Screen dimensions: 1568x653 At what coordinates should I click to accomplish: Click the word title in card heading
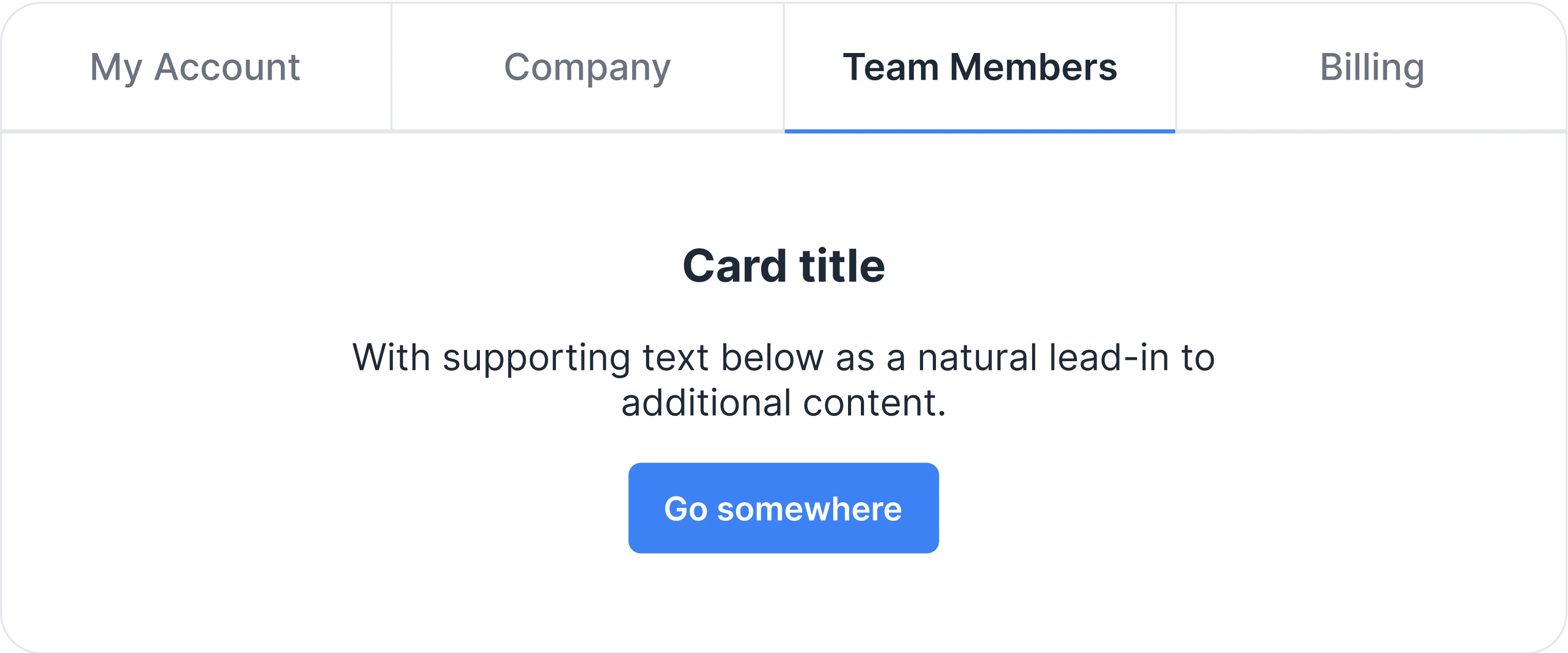point(842,266)
